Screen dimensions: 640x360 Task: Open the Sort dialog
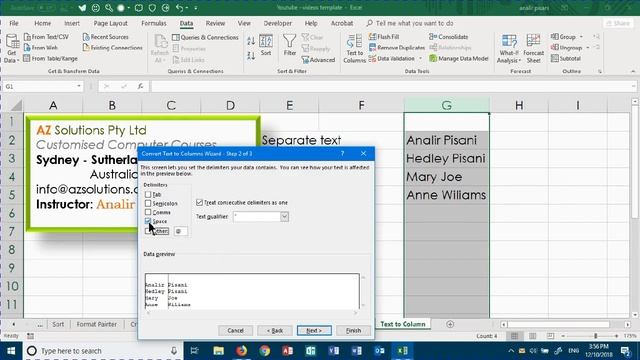[x=266, y=45]
